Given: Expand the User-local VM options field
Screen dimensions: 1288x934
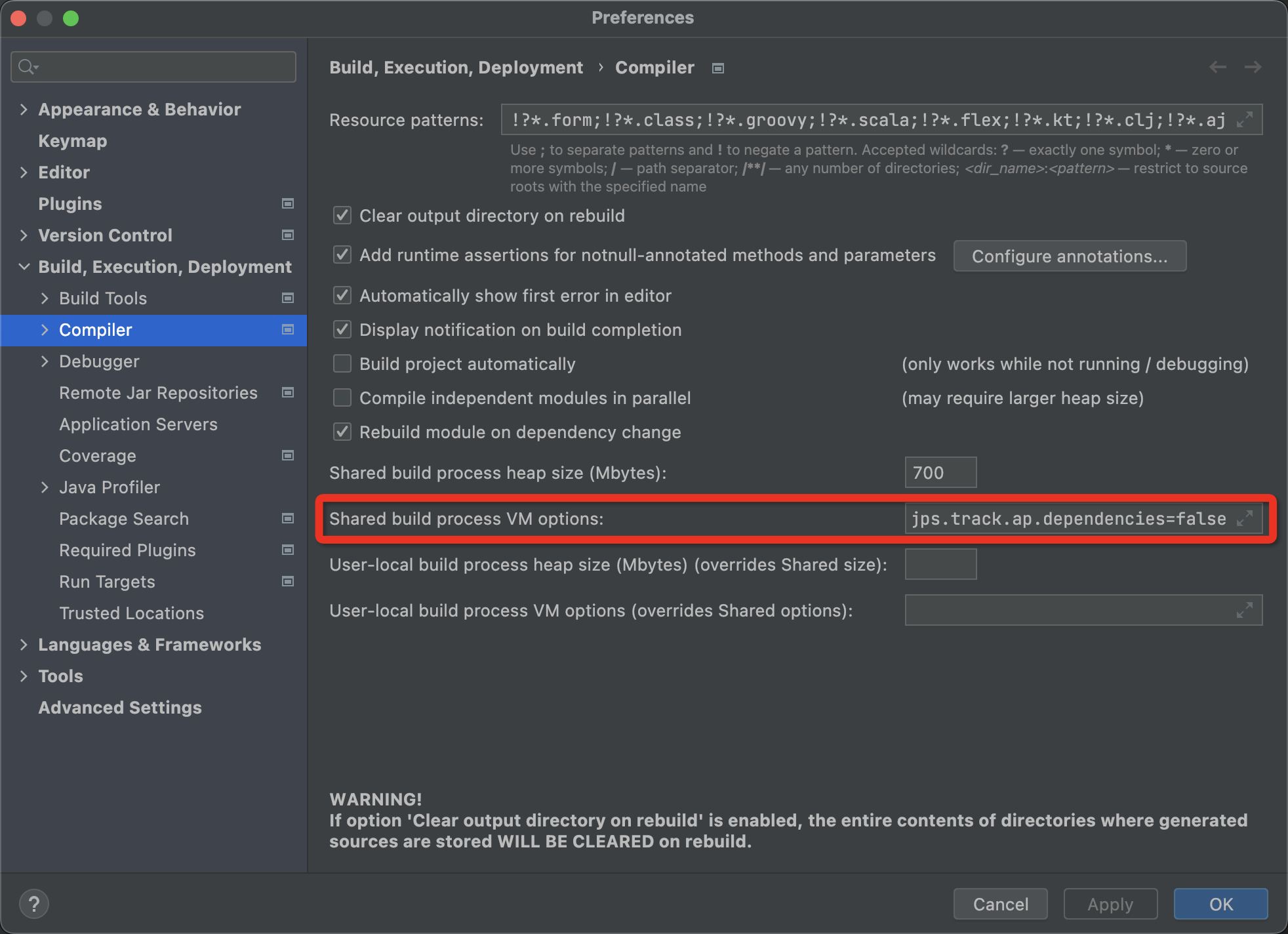Looking at the screenshot, I should point(1245,610).
